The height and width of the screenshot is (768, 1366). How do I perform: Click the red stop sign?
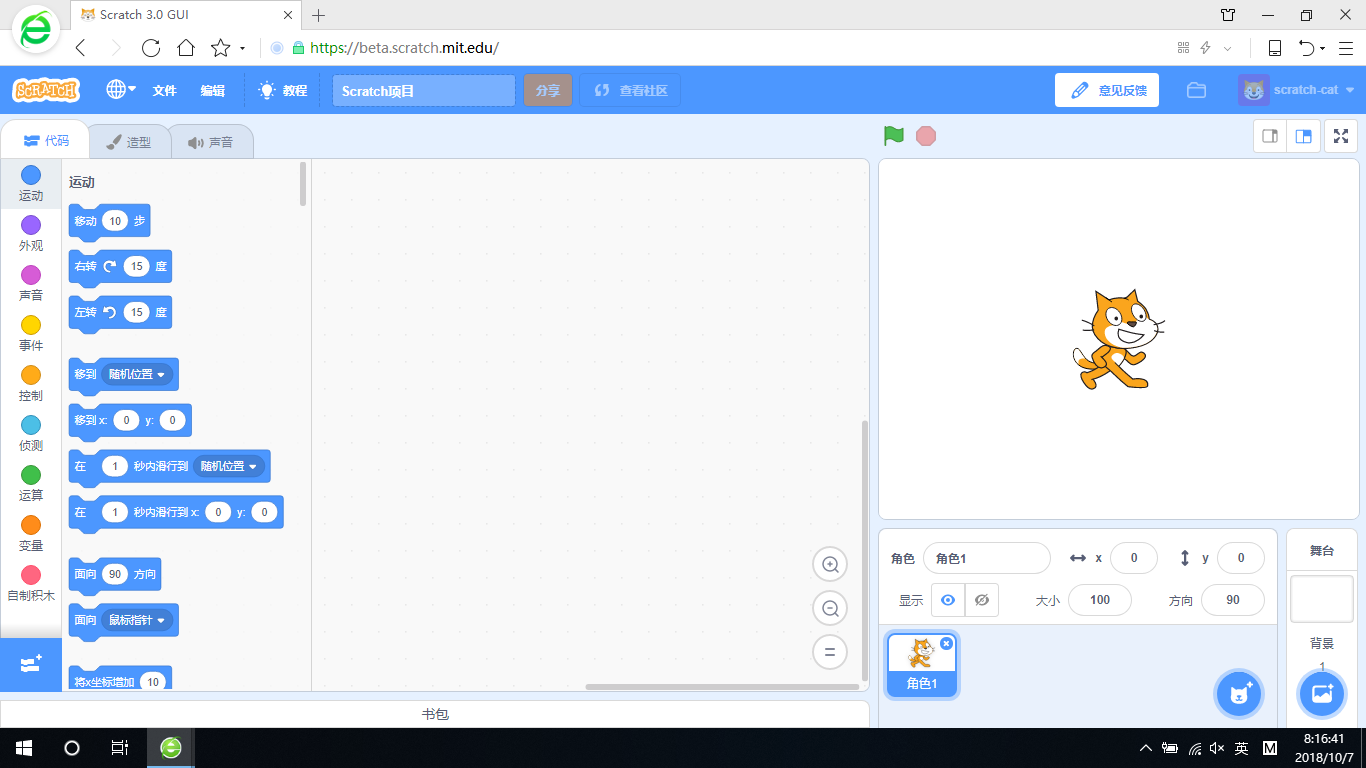coord(925,135)
